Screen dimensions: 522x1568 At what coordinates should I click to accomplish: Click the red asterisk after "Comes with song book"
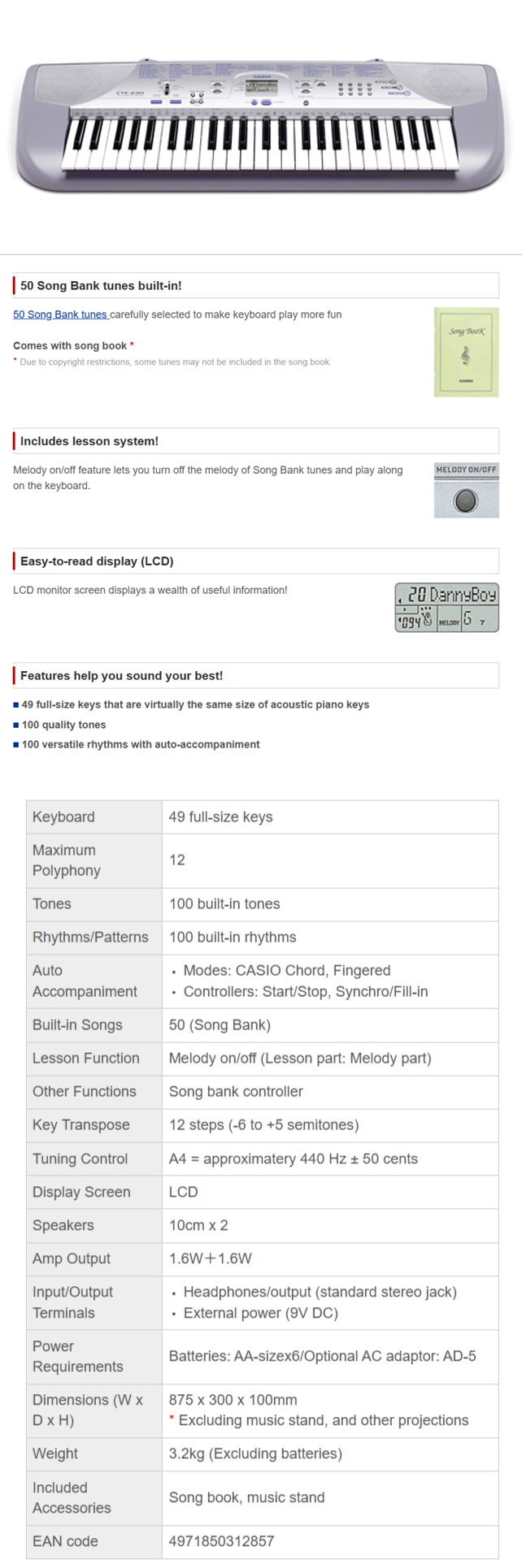[x=132, y=345]
